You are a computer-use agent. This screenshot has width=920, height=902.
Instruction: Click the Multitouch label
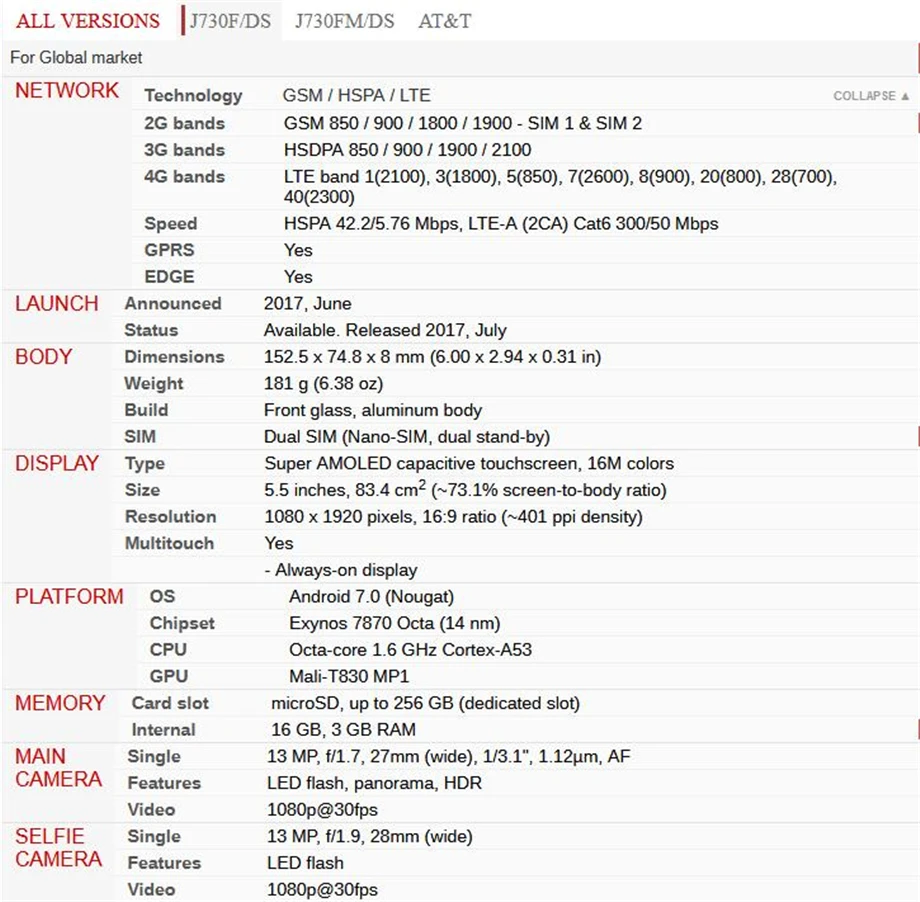[x=169, y=543]
